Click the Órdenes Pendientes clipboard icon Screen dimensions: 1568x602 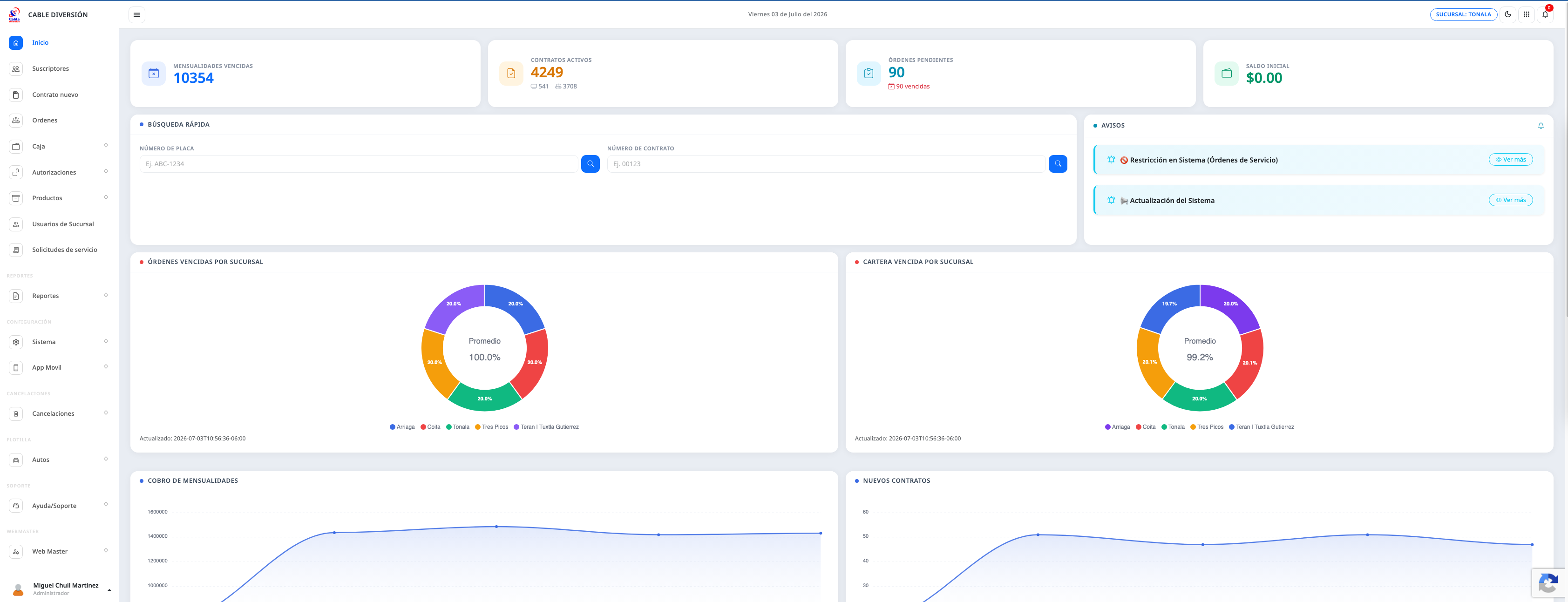(x=869, y=74)
